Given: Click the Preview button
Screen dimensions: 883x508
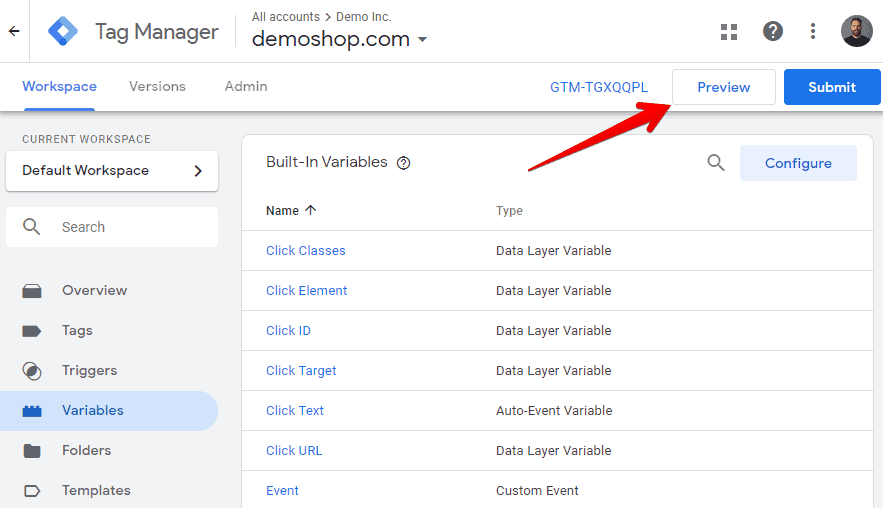Looking at the screenshot, I should point(724,87).
